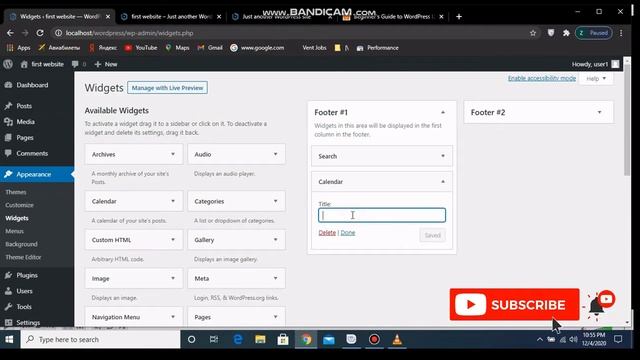Screen dimensions: 640x360
Task: Expand the Footer #2 widget area
Action: point(600,112)
